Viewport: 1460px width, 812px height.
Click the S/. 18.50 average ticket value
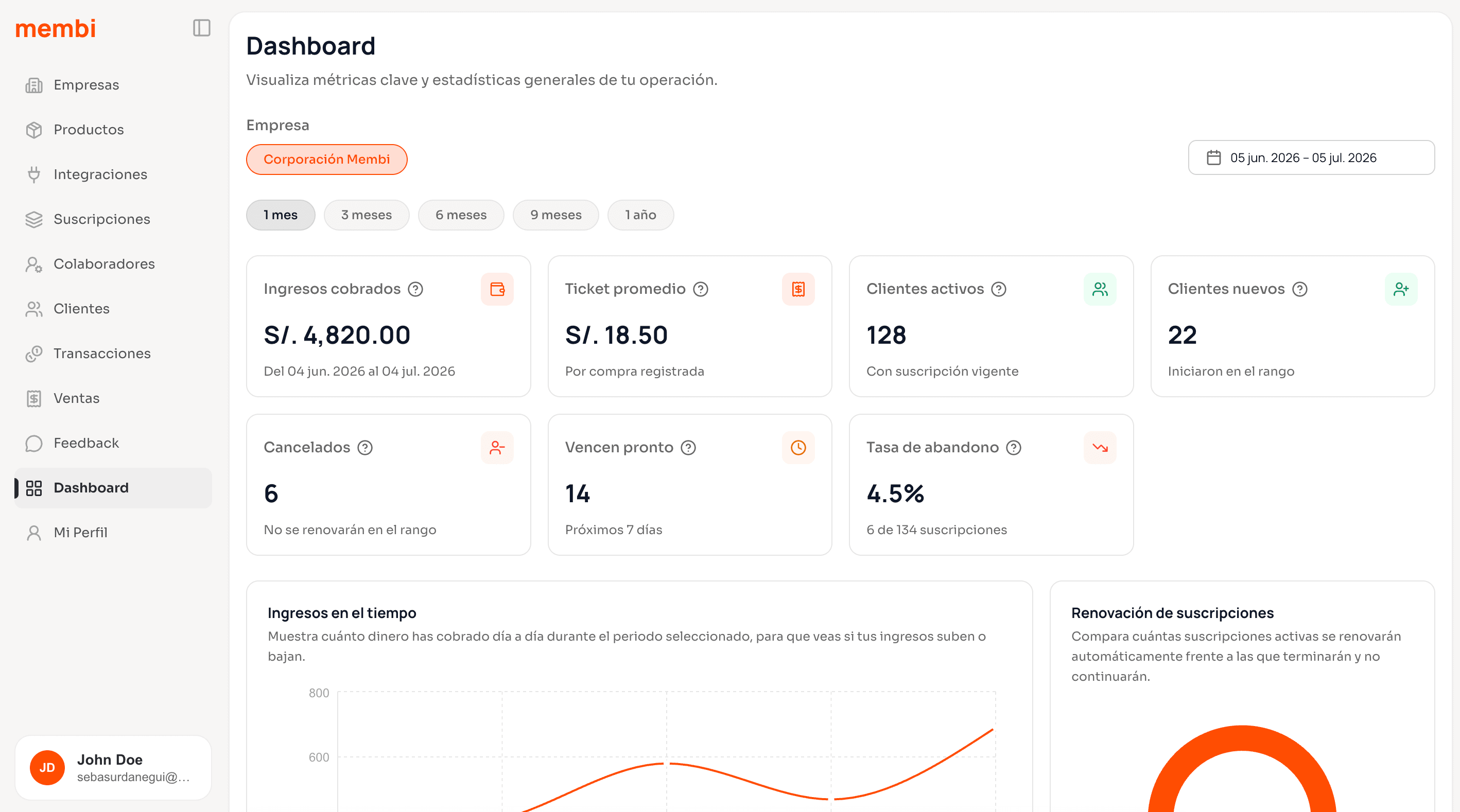pyautogui.click(x=616, y=336)
